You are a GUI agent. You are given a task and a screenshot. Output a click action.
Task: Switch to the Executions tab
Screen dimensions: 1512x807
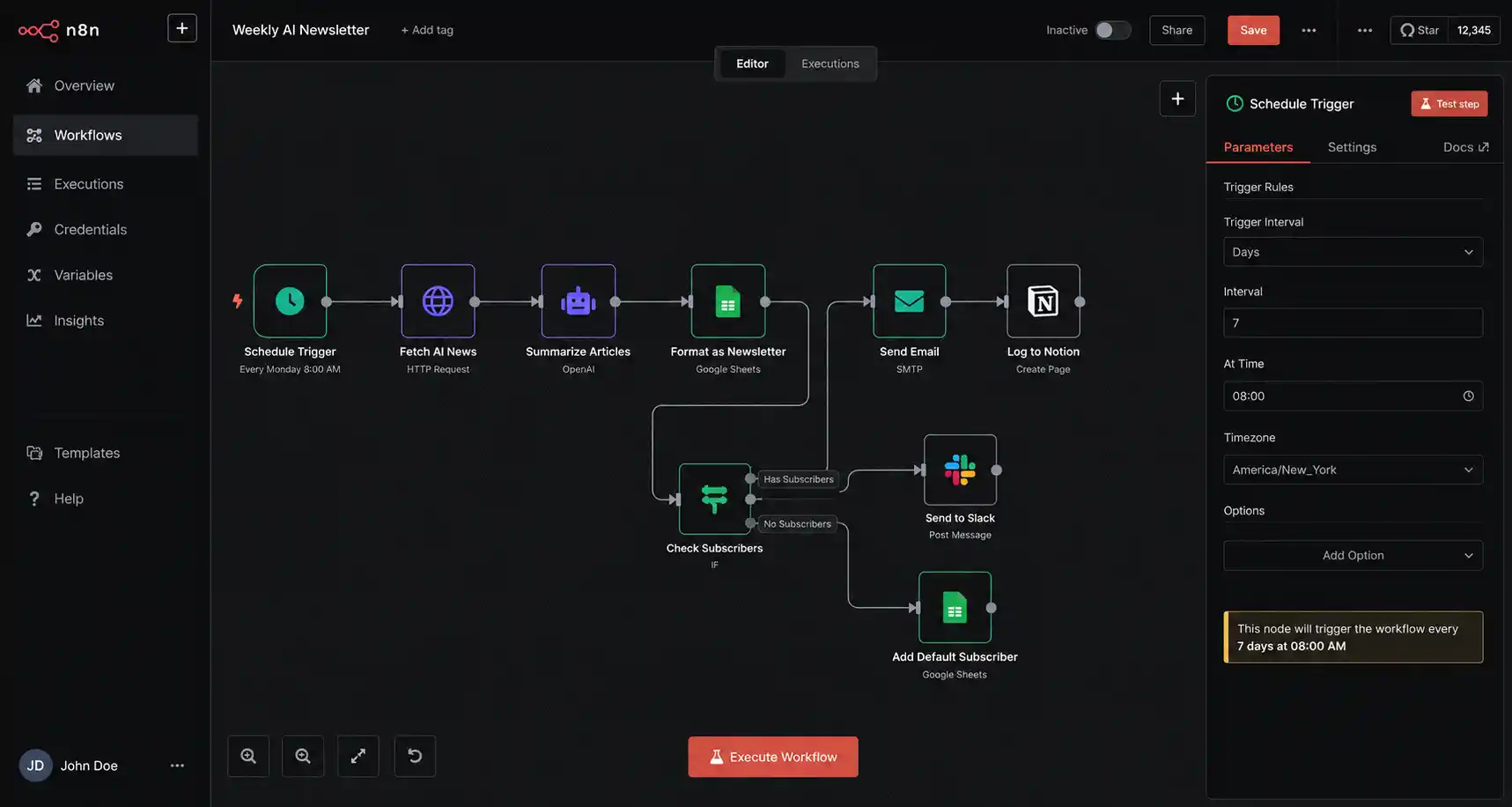[830, 63]
